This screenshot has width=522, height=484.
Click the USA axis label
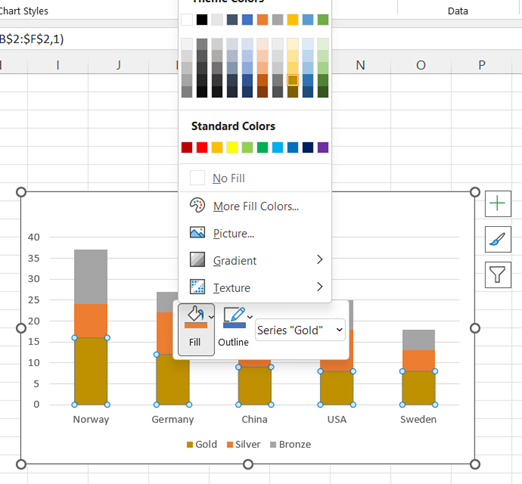(337, 419)
